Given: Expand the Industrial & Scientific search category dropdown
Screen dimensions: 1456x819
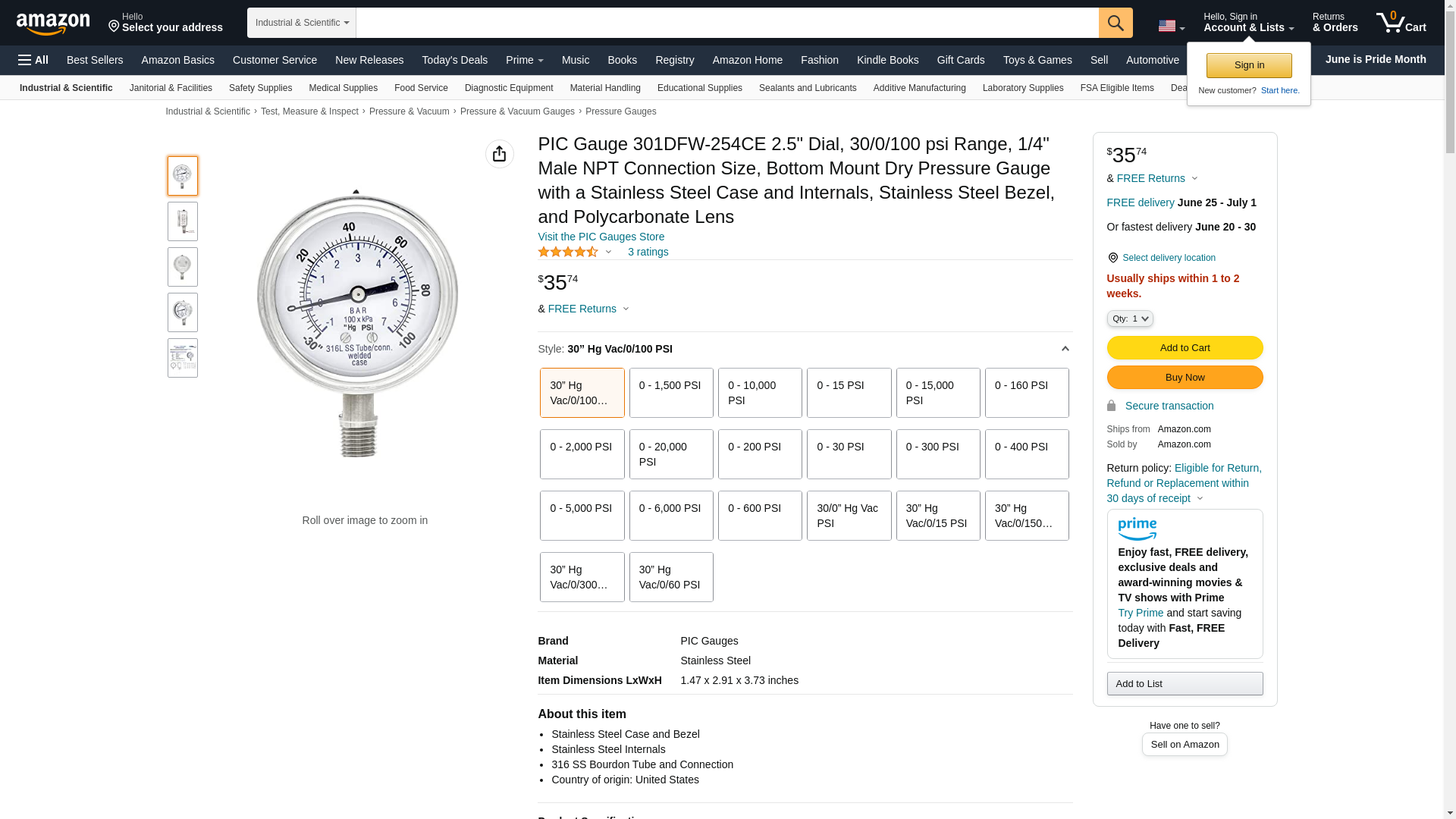Looking at the screenshot, I should tap(302, 23).
